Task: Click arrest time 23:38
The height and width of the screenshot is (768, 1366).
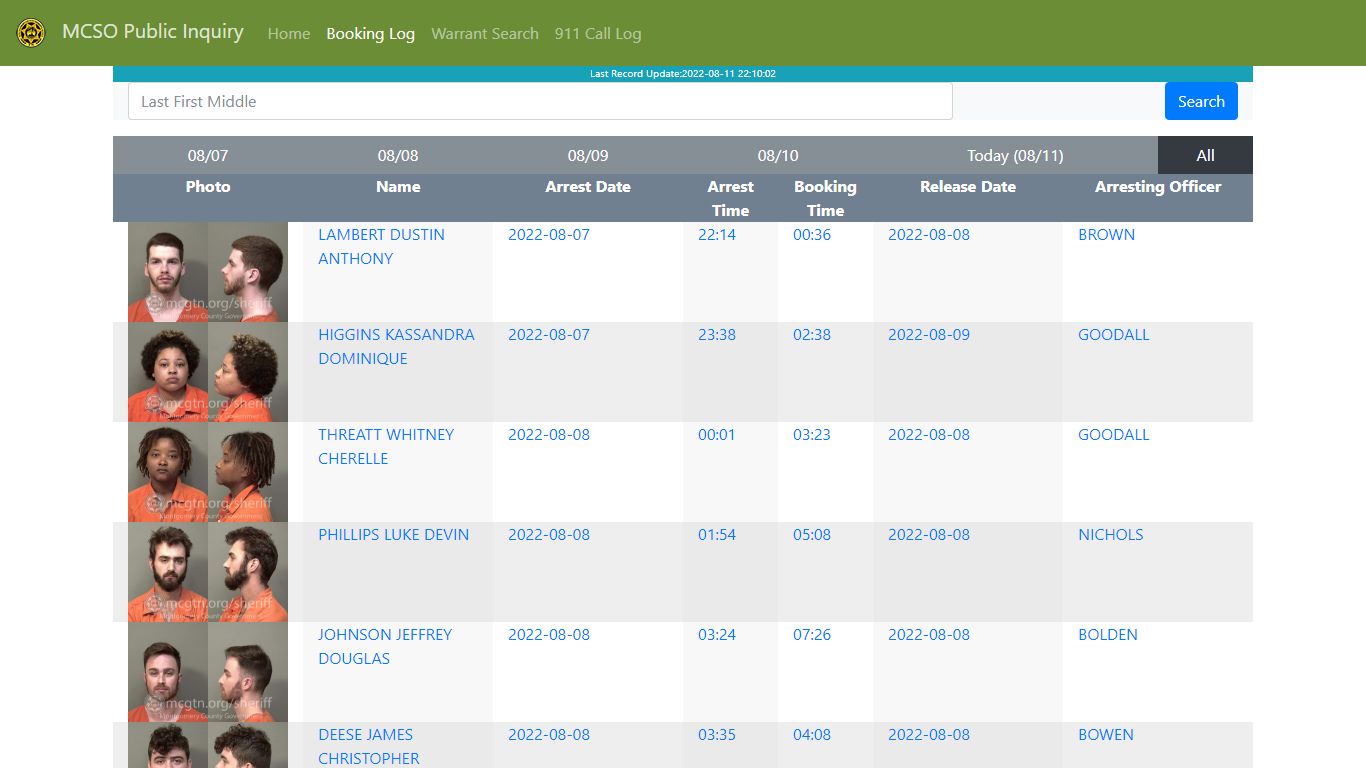Action: [x=717, y=334]
